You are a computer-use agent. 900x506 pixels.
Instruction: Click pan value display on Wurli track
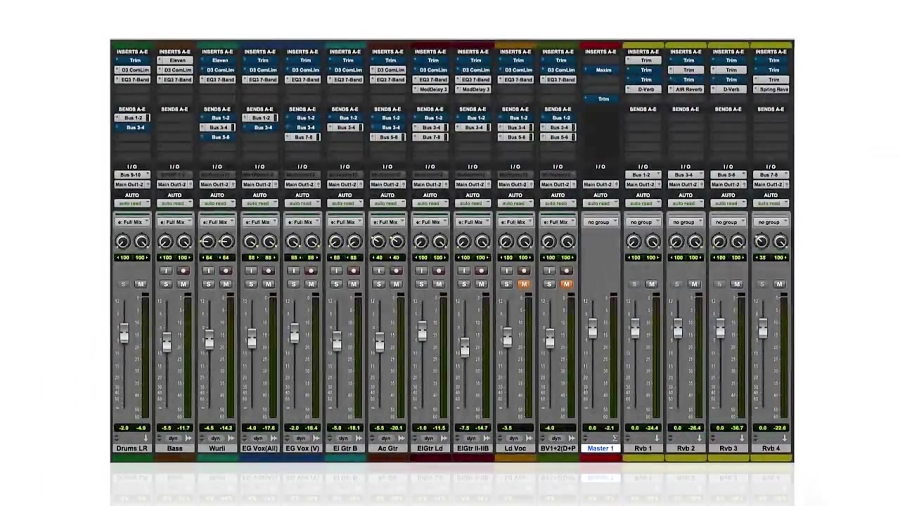[217, 258]
